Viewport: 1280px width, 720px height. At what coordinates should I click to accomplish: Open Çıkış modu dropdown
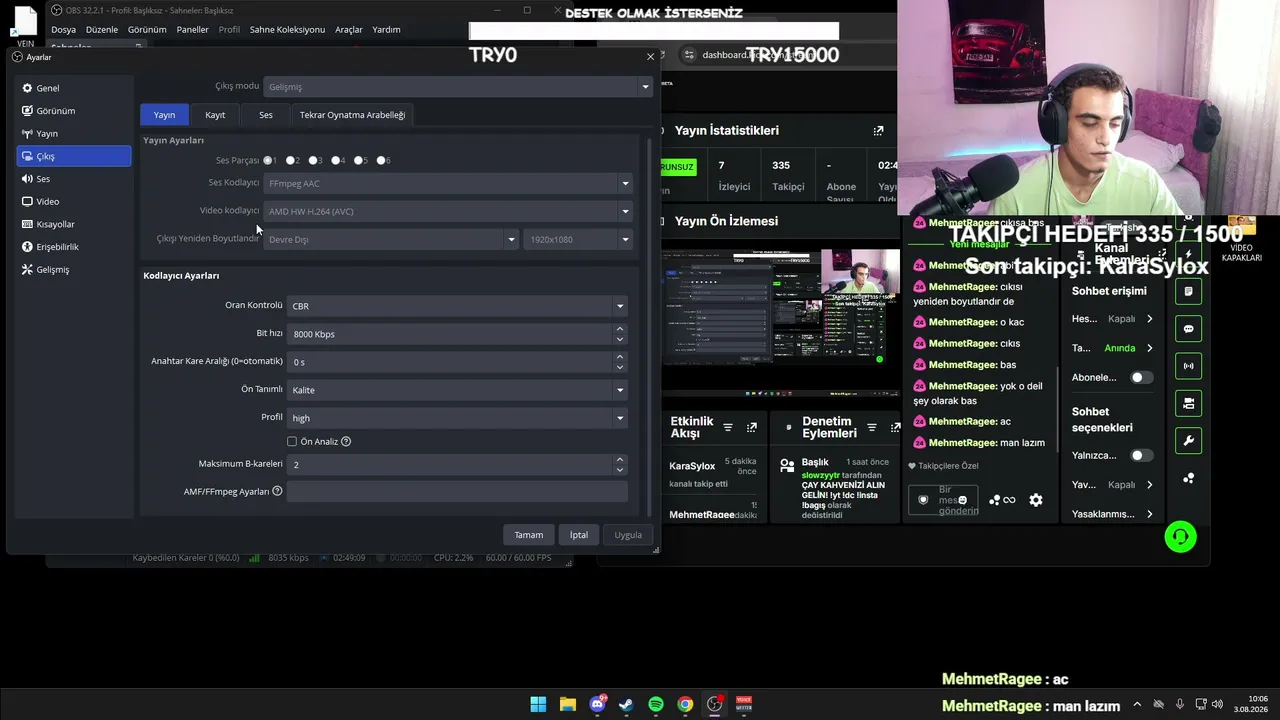(458, 87)
